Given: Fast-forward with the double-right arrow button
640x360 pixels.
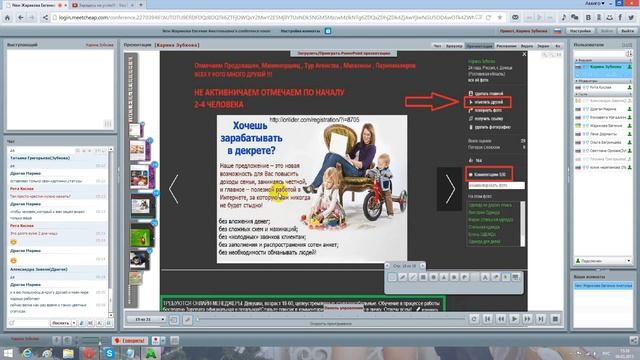Looking at the screenshot, I should tap(527, 319).
